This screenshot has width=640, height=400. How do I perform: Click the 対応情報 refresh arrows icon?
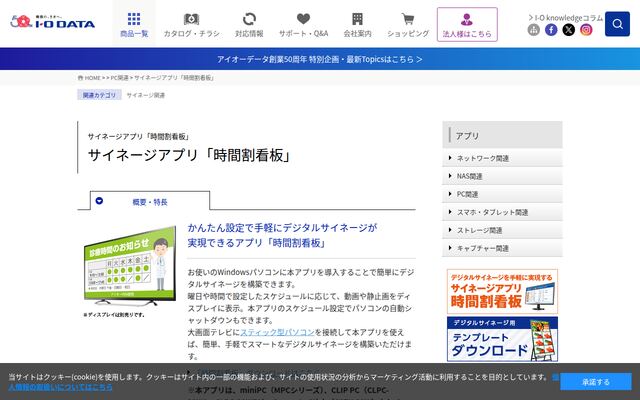(249, 19)
